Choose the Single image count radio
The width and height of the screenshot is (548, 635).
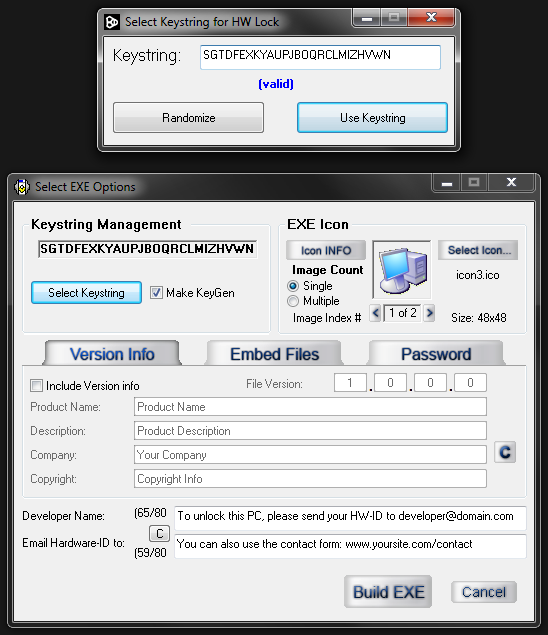tap(293, 286)
